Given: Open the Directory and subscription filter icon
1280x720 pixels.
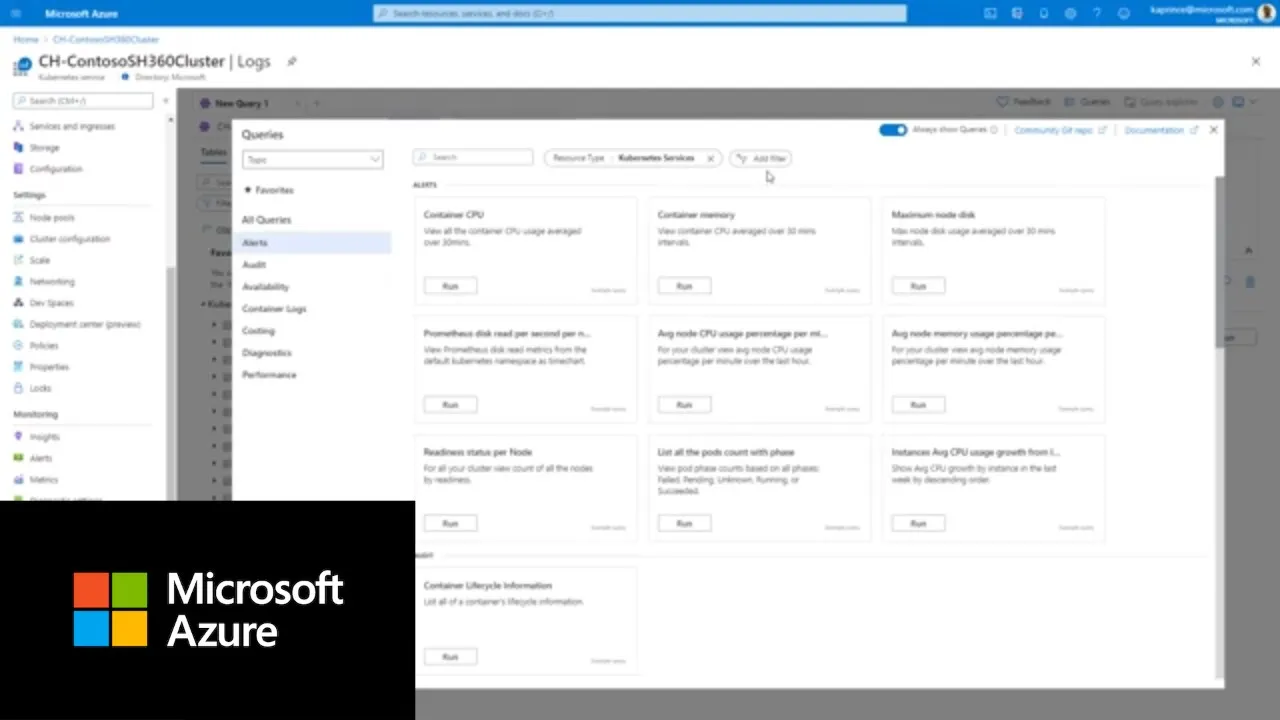Looking at the screenshot, I should click(x=1017, y=13).
